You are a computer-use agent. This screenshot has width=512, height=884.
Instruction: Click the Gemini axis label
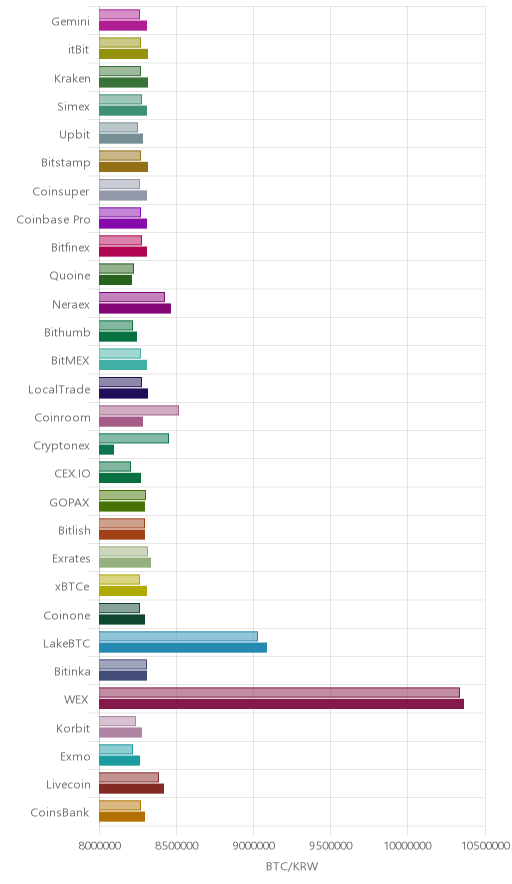point(70,21)
